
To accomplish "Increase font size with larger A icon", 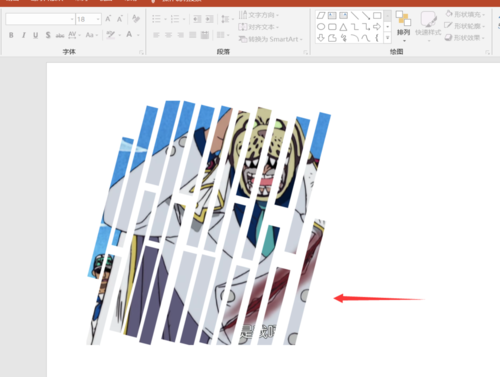I will point(108,19).
